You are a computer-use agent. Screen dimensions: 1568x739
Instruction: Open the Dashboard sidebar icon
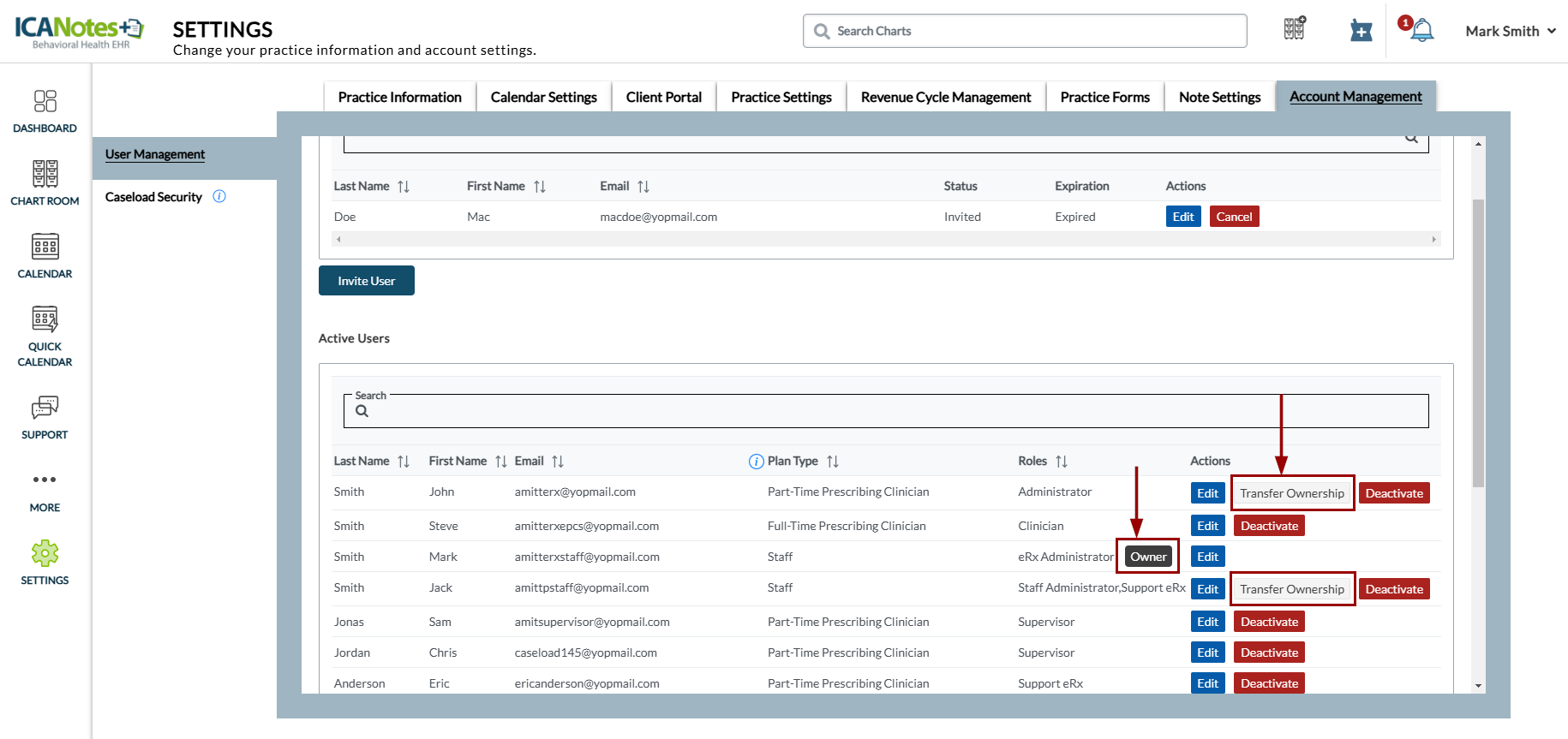45,101
